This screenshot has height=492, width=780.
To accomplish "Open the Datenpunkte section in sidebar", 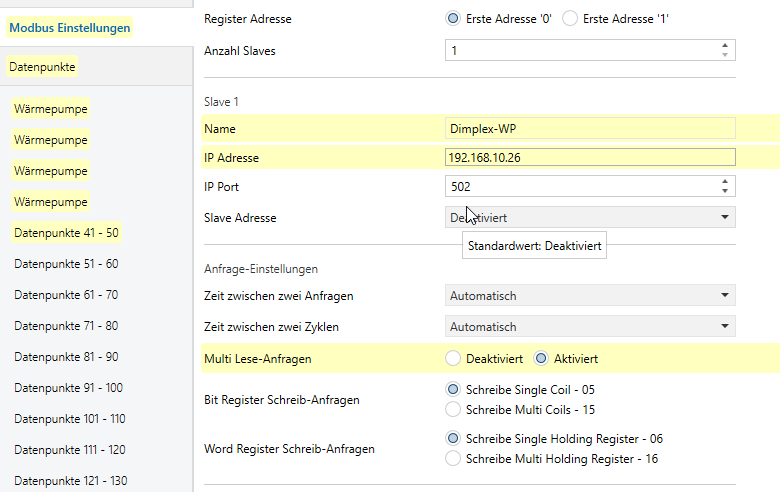I will coord(42,67).
